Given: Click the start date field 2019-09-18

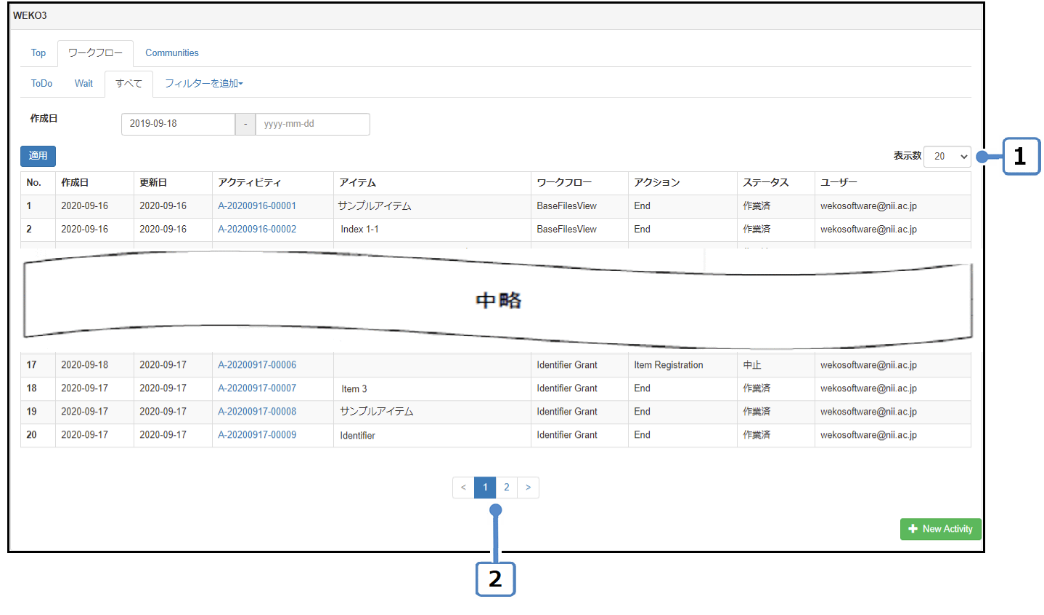Looking at the screenshot, I should click(177, 124).
